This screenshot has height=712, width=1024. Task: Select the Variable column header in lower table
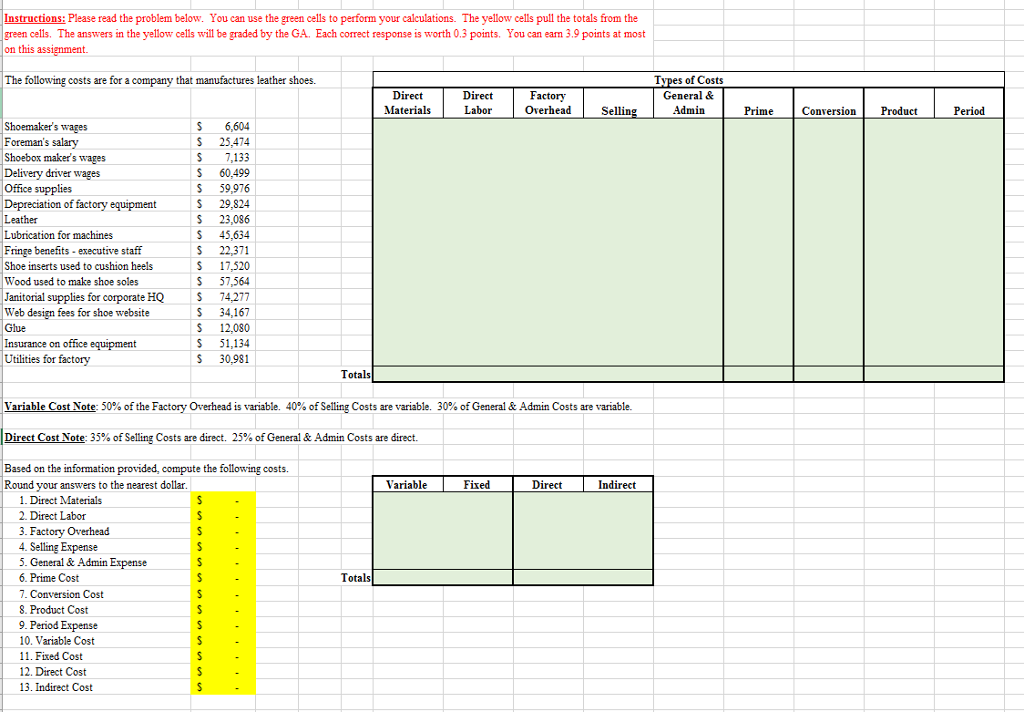point(407,484)
